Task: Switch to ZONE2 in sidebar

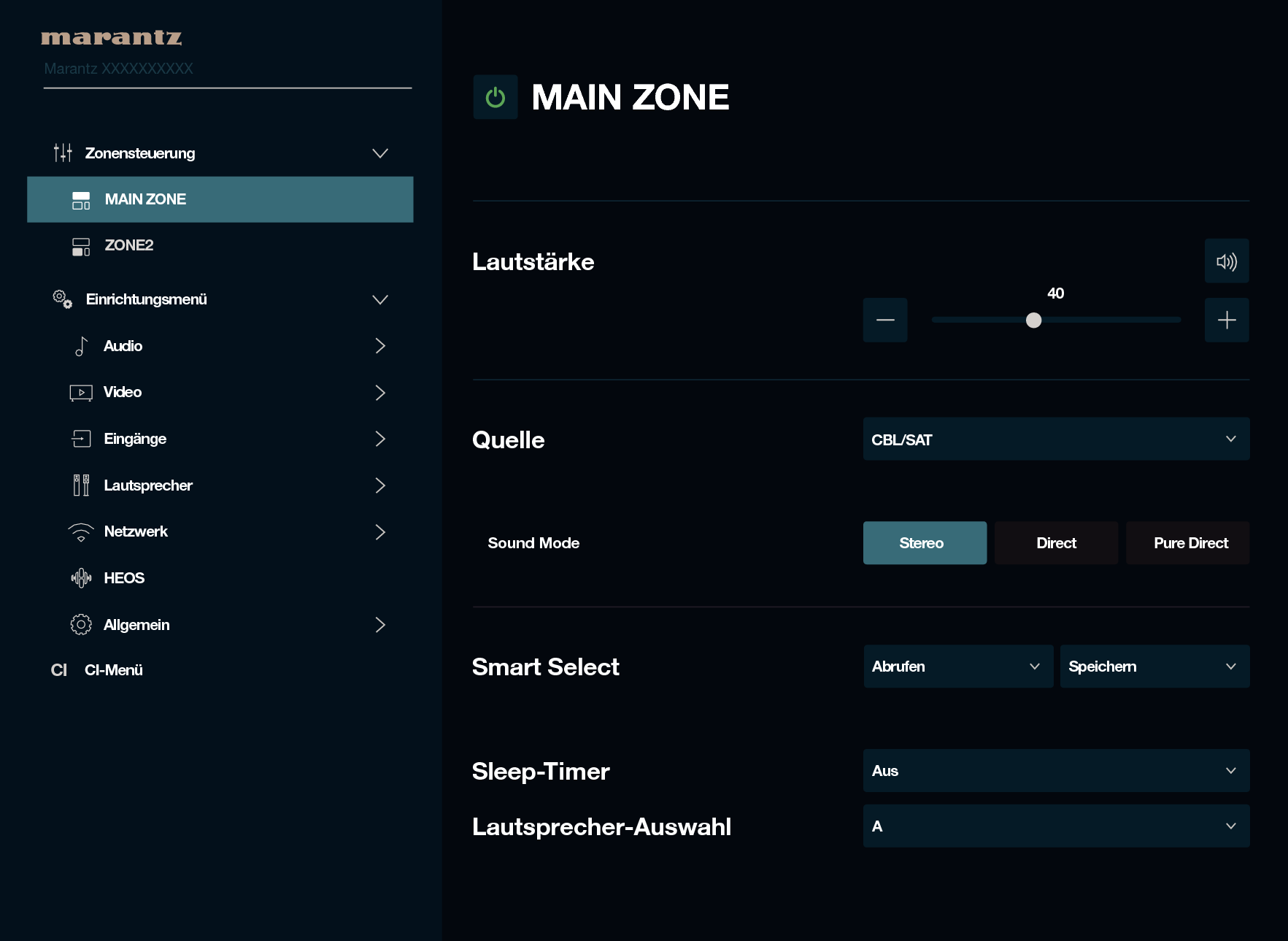Action: coord(129,245)
